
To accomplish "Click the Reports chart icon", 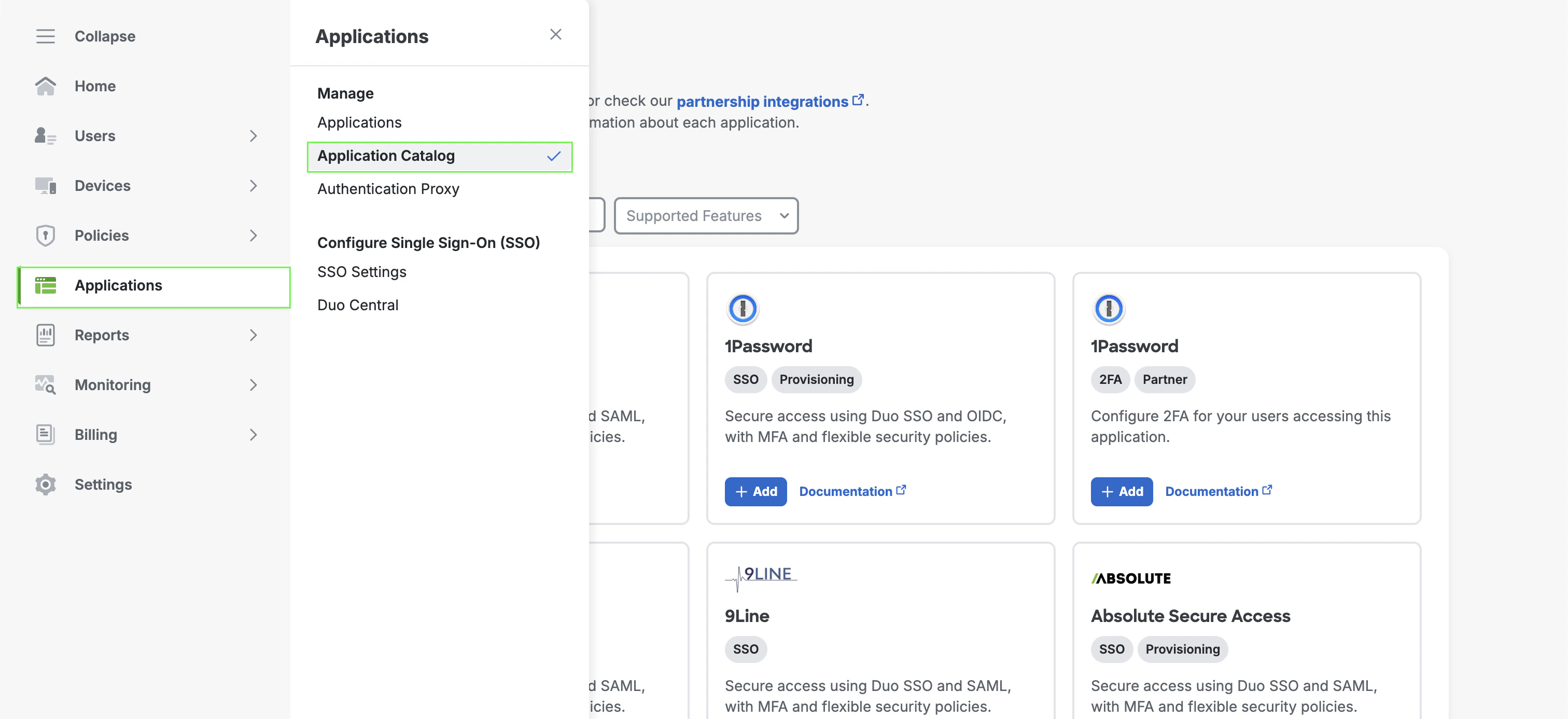I will click(x=45, y=335).
